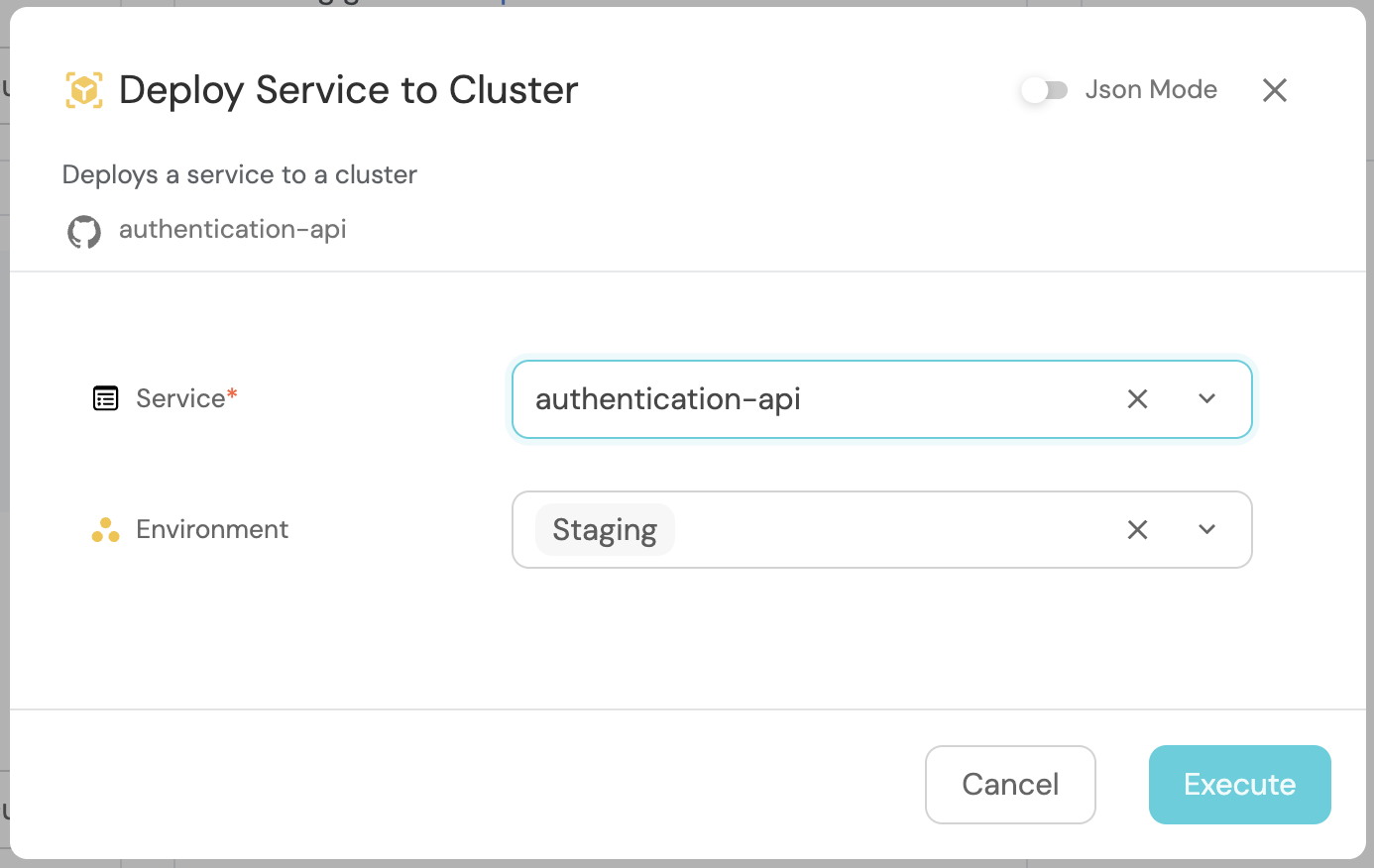1374x868 pixels.
Task: Click the Service list icon
Action: (105, 398)
